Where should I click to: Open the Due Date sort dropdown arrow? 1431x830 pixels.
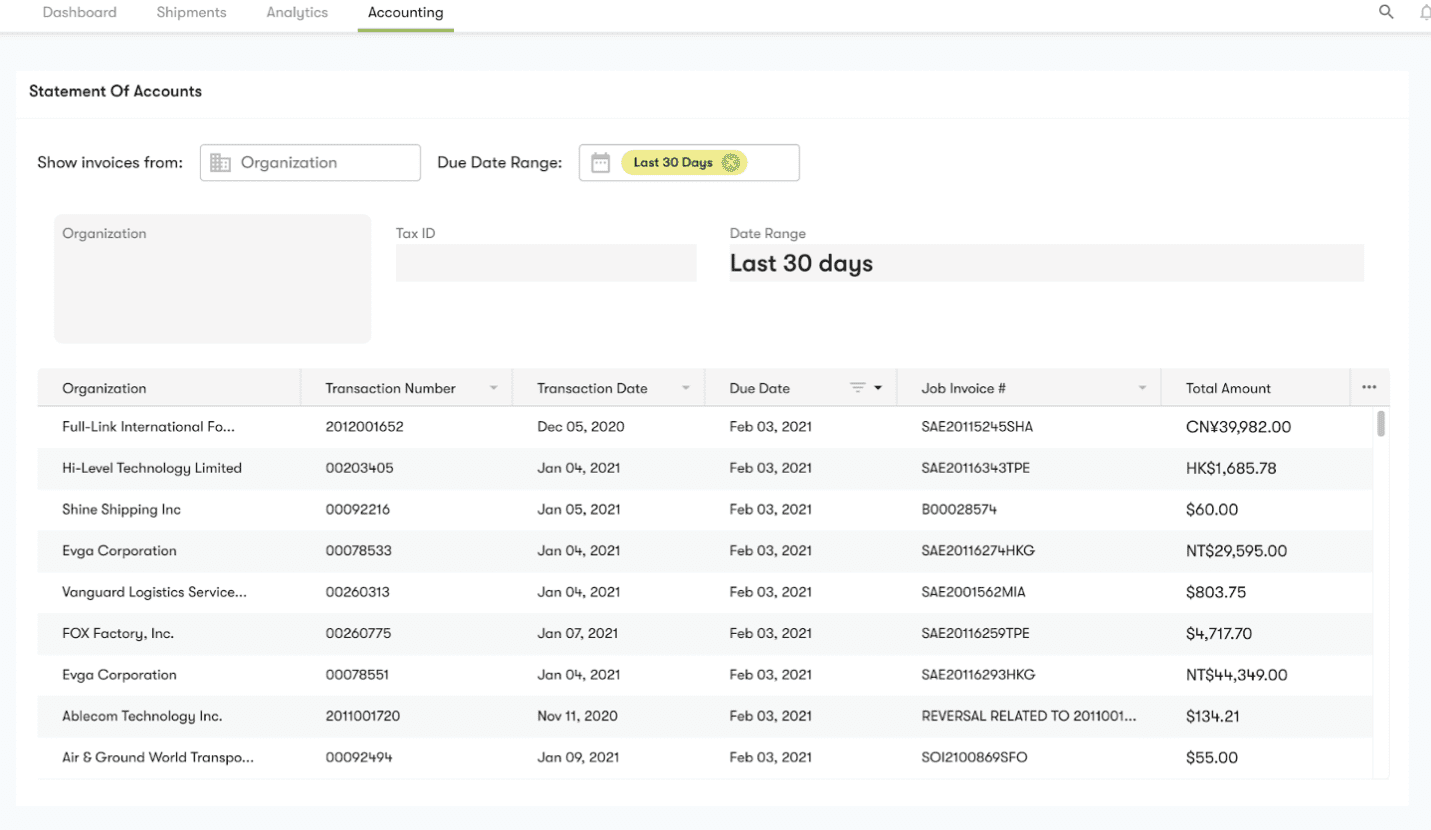[x=878, y=388]
